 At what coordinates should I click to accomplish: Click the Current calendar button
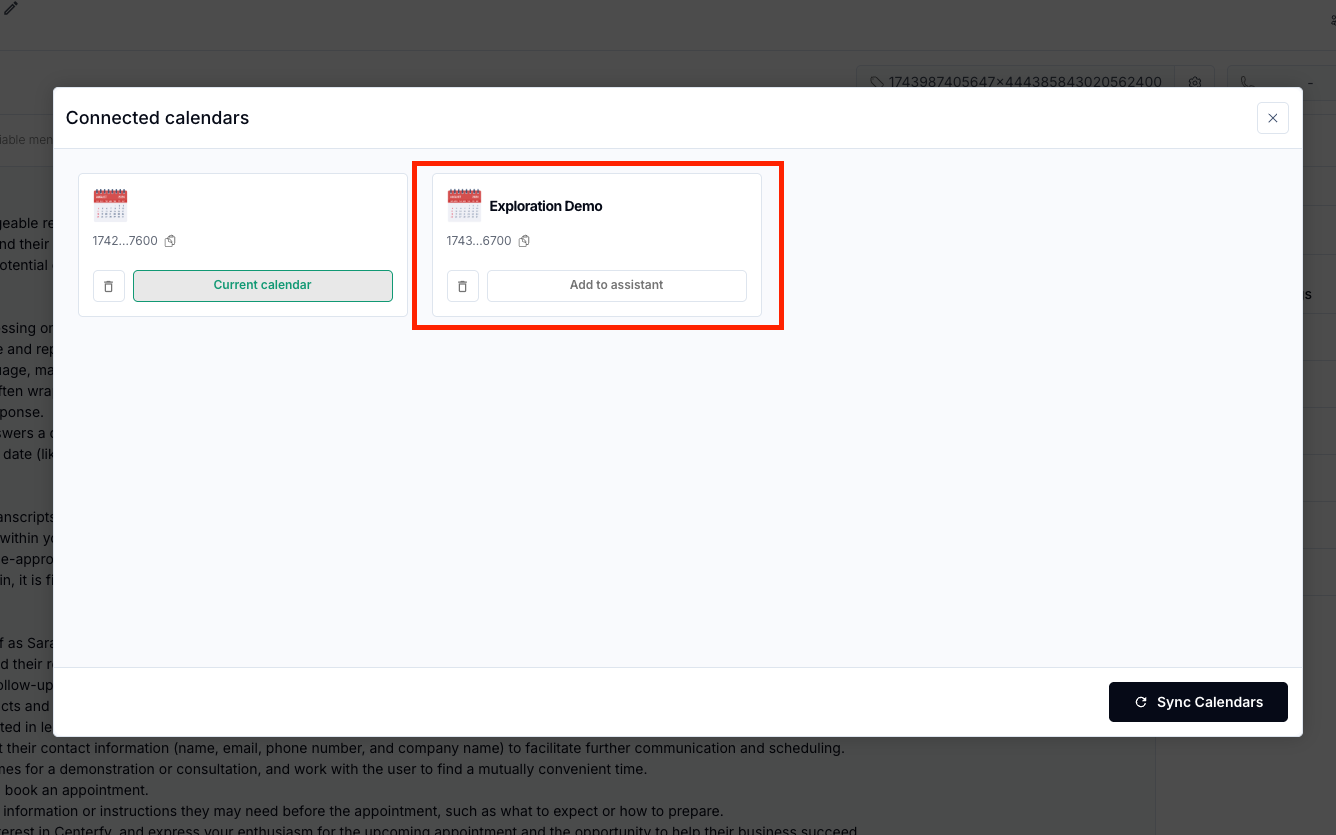click(263, 286)
